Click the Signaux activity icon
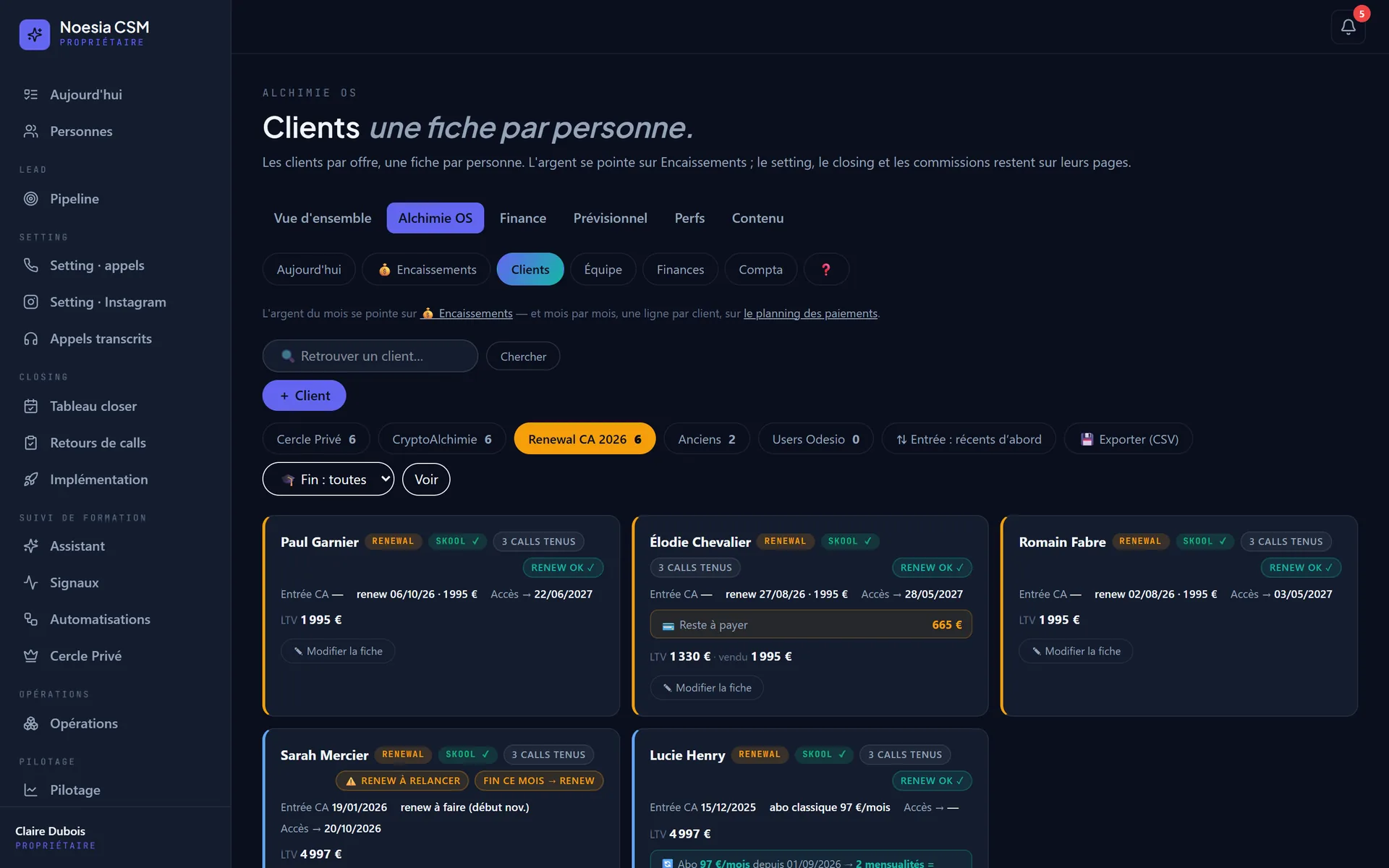Screen dimensions: 1389x868 pyautogui.click(x=30, y=583)
